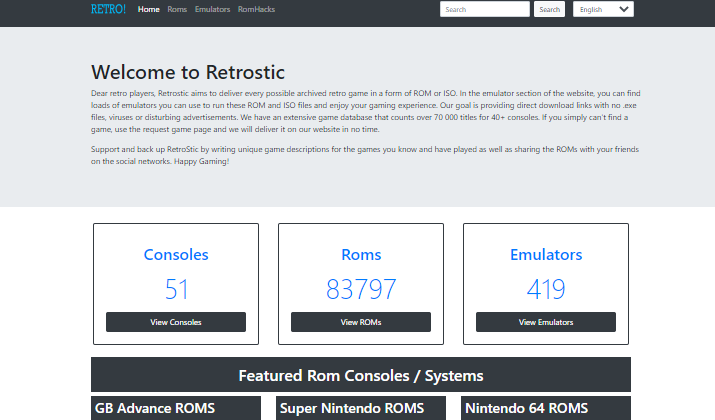Image resolution: width=715 pixels, height=420 pixels.
Task: Open the Nintendo 64 ROMS section
Action: pos(546,408)
